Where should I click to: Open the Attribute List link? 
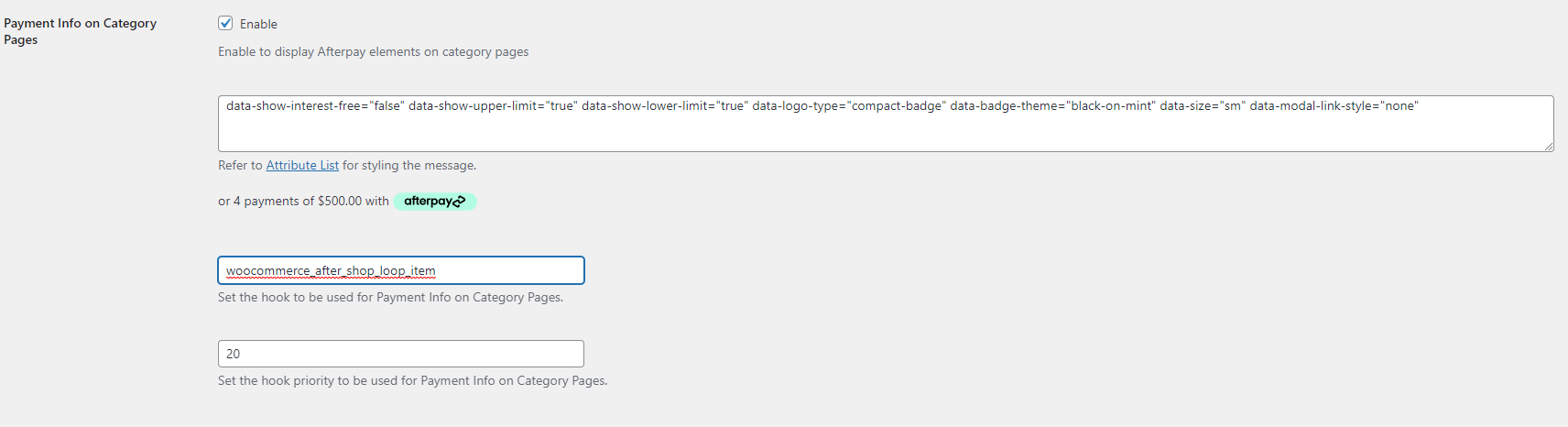[302, 166]
